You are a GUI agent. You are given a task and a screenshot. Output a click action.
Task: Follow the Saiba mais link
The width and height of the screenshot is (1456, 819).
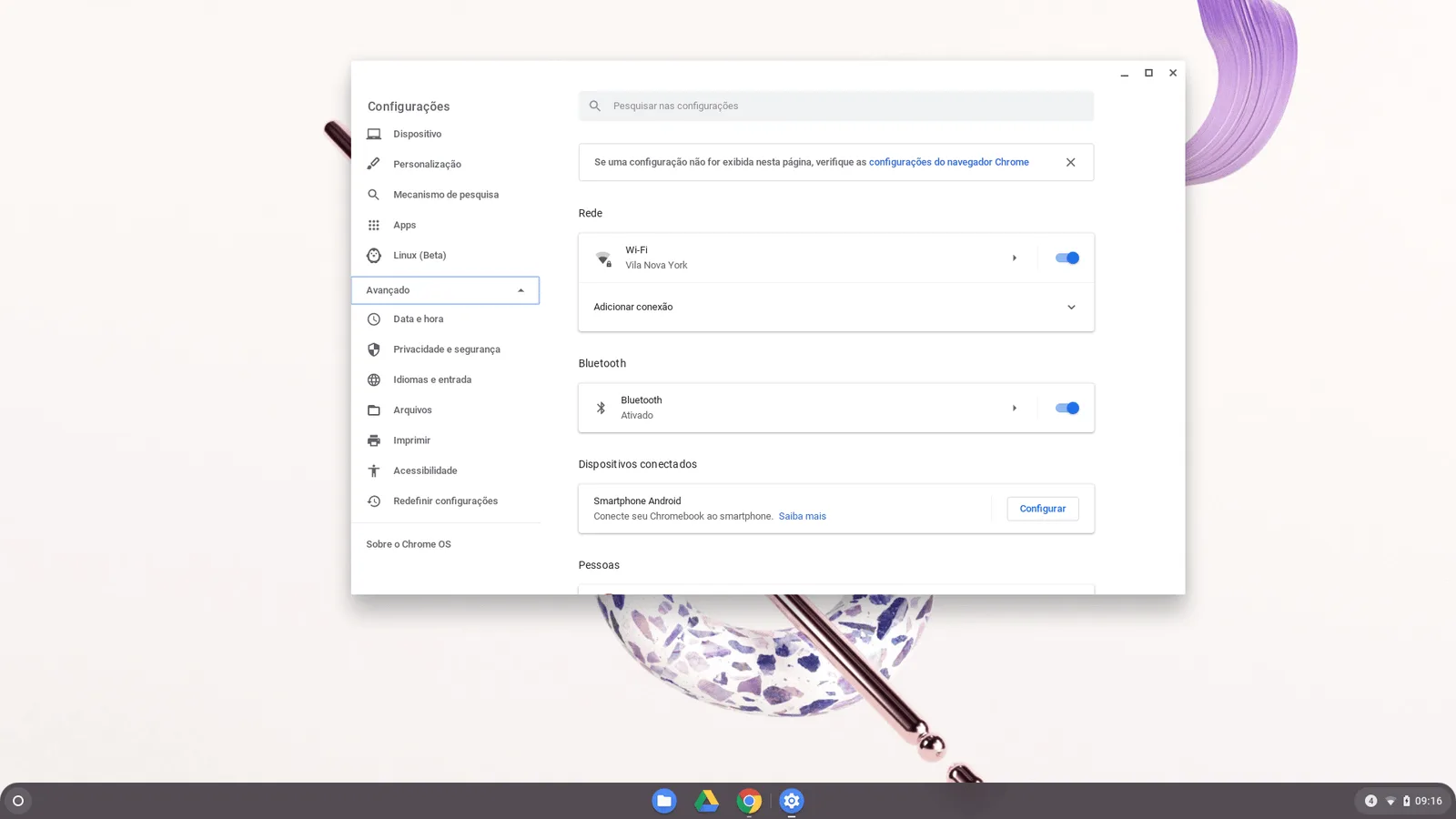pos(802,516)
